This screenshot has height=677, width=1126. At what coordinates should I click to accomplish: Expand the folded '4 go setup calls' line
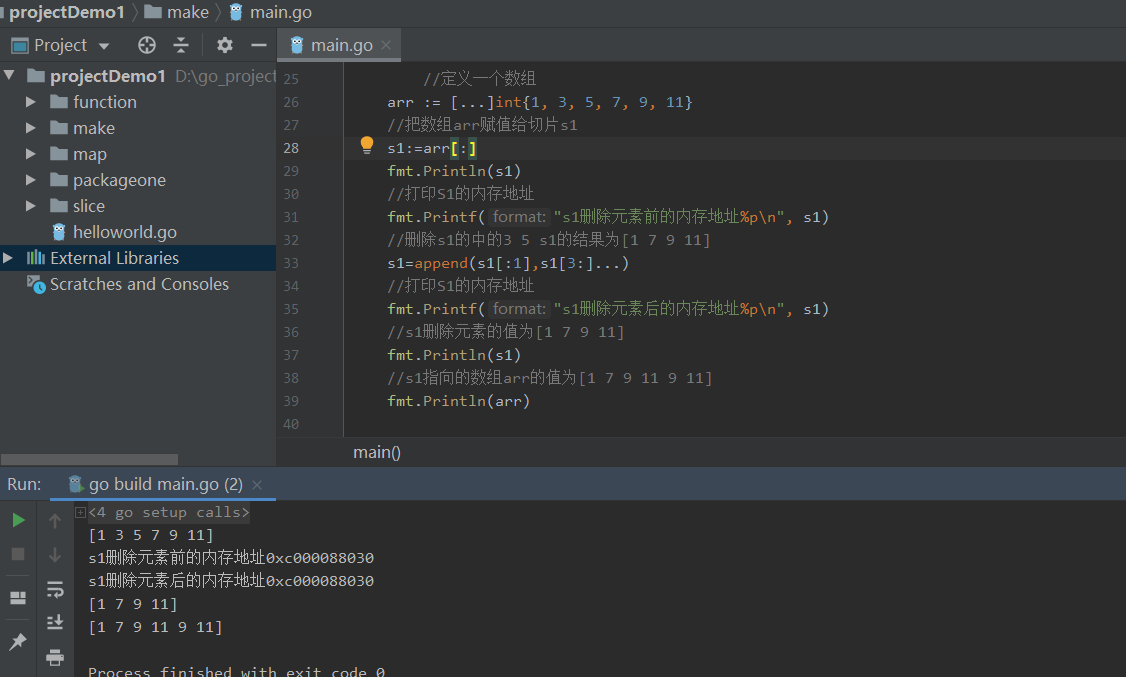80,513
